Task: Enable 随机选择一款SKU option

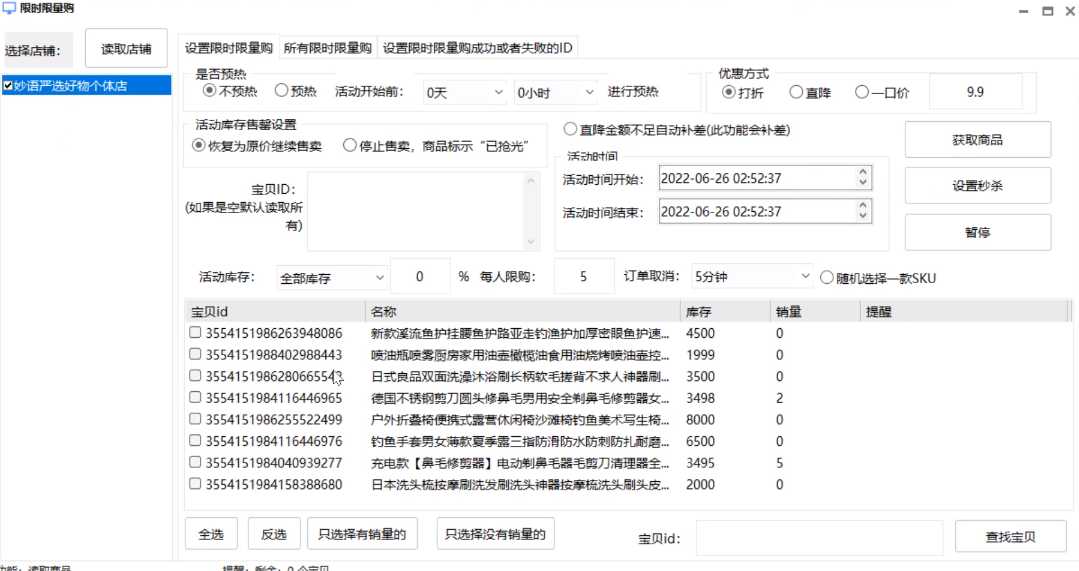Action: click(827, 278)
